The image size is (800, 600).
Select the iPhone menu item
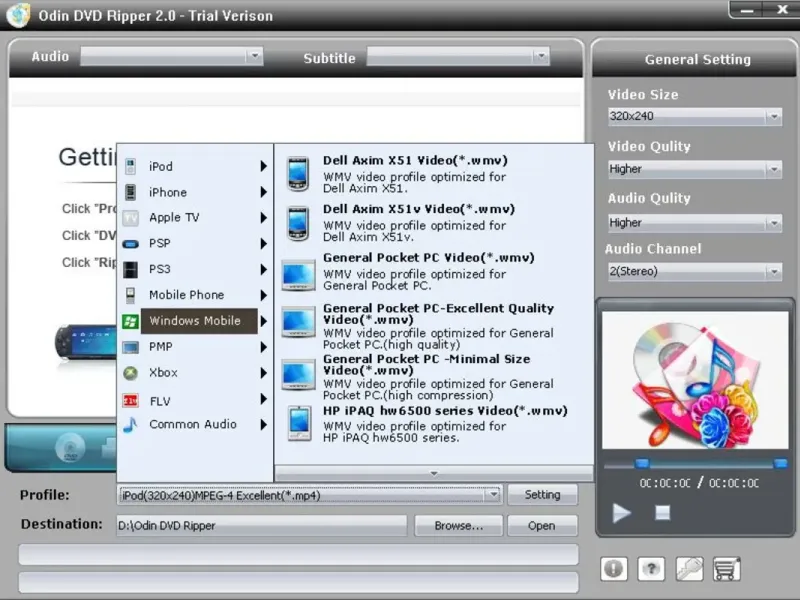[195, 192]
